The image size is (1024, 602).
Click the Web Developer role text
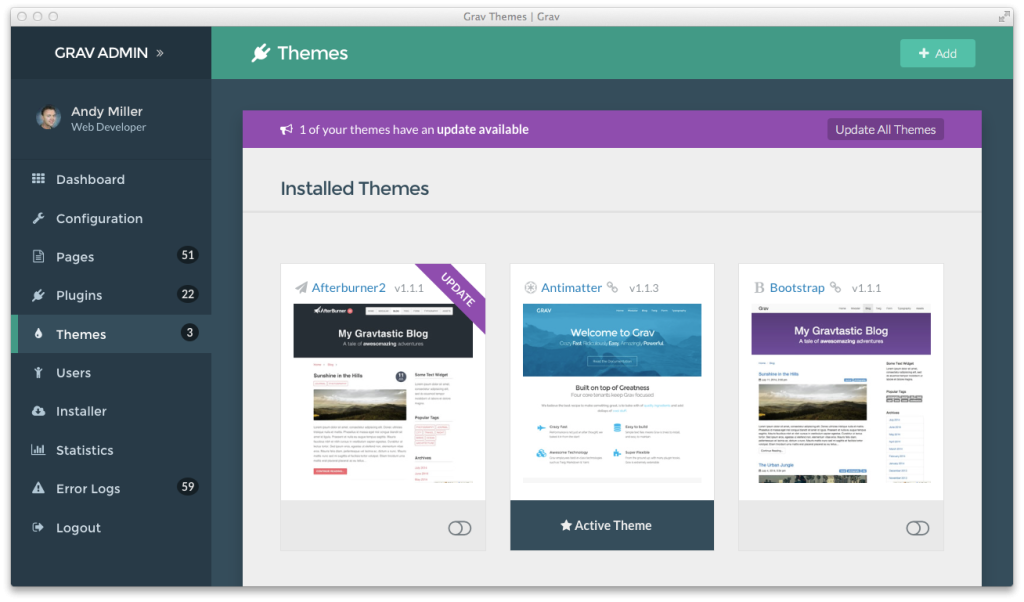pos(108,127)
